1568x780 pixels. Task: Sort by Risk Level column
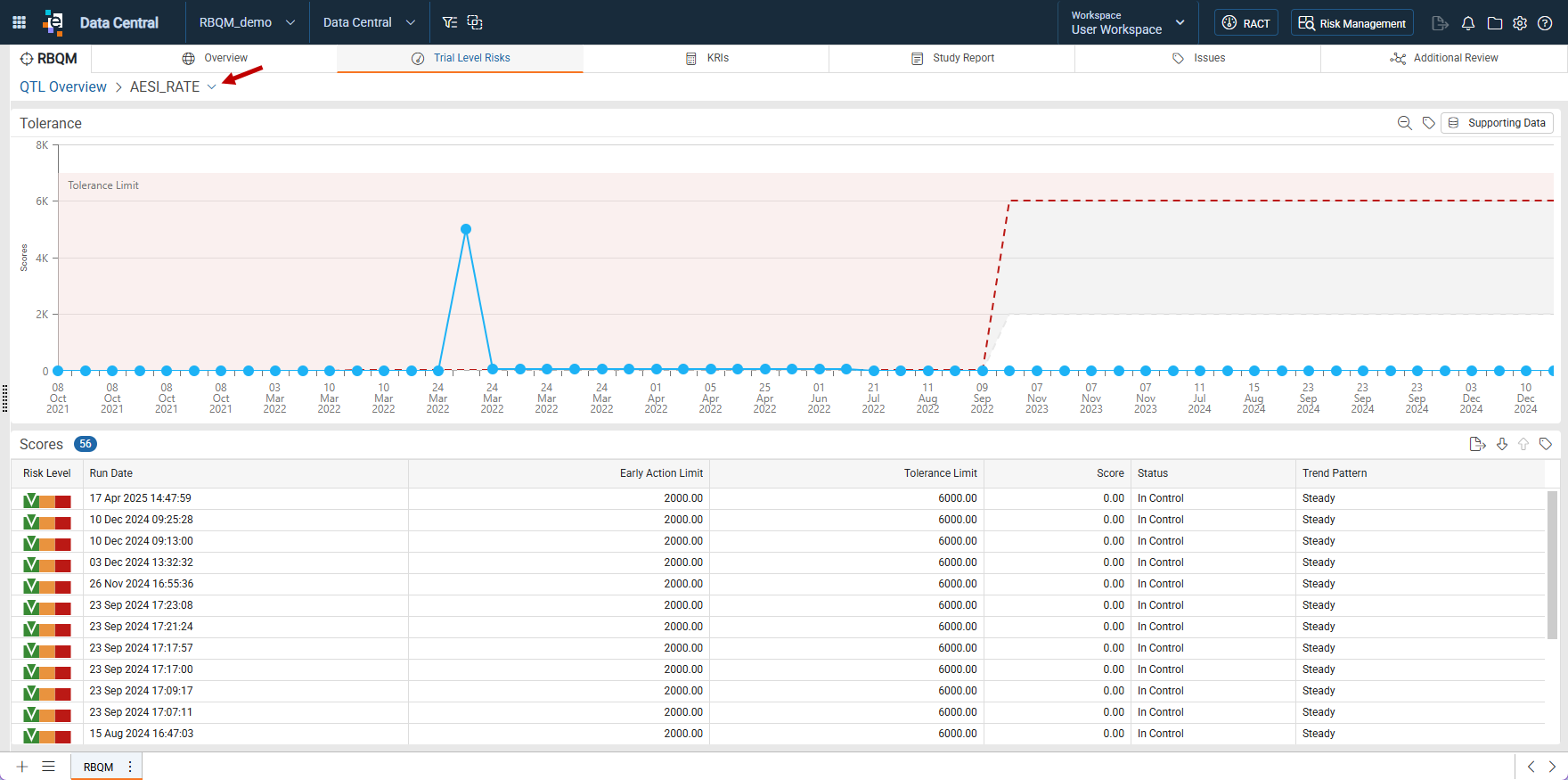click(x=47, y=473)
